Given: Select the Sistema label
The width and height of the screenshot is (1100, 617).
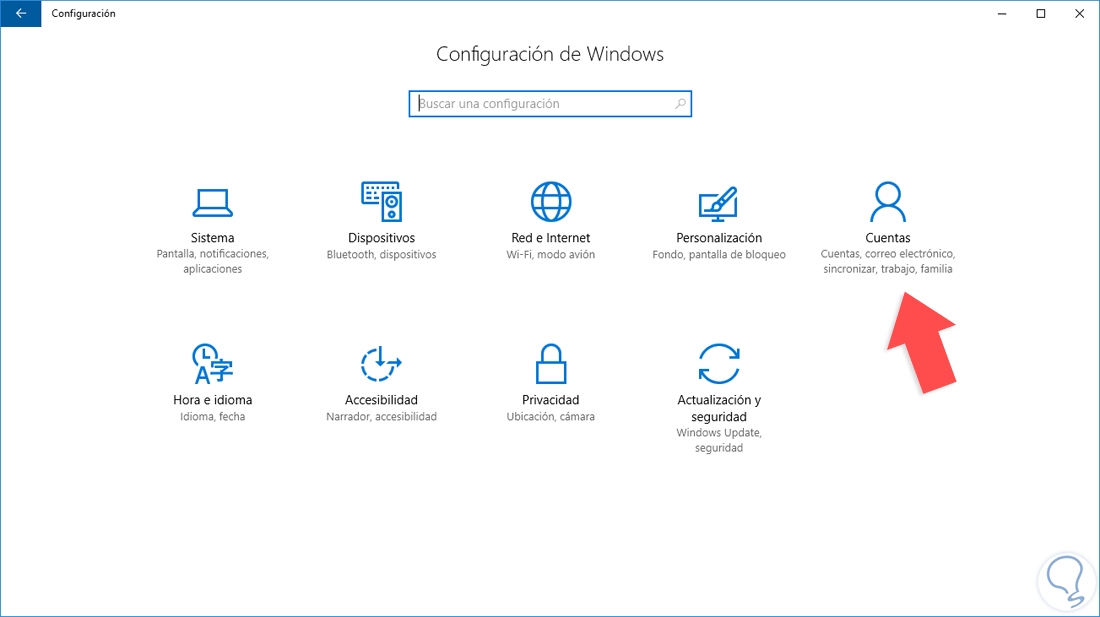Looking at the screenshot, I should click(x=213, y=238).
